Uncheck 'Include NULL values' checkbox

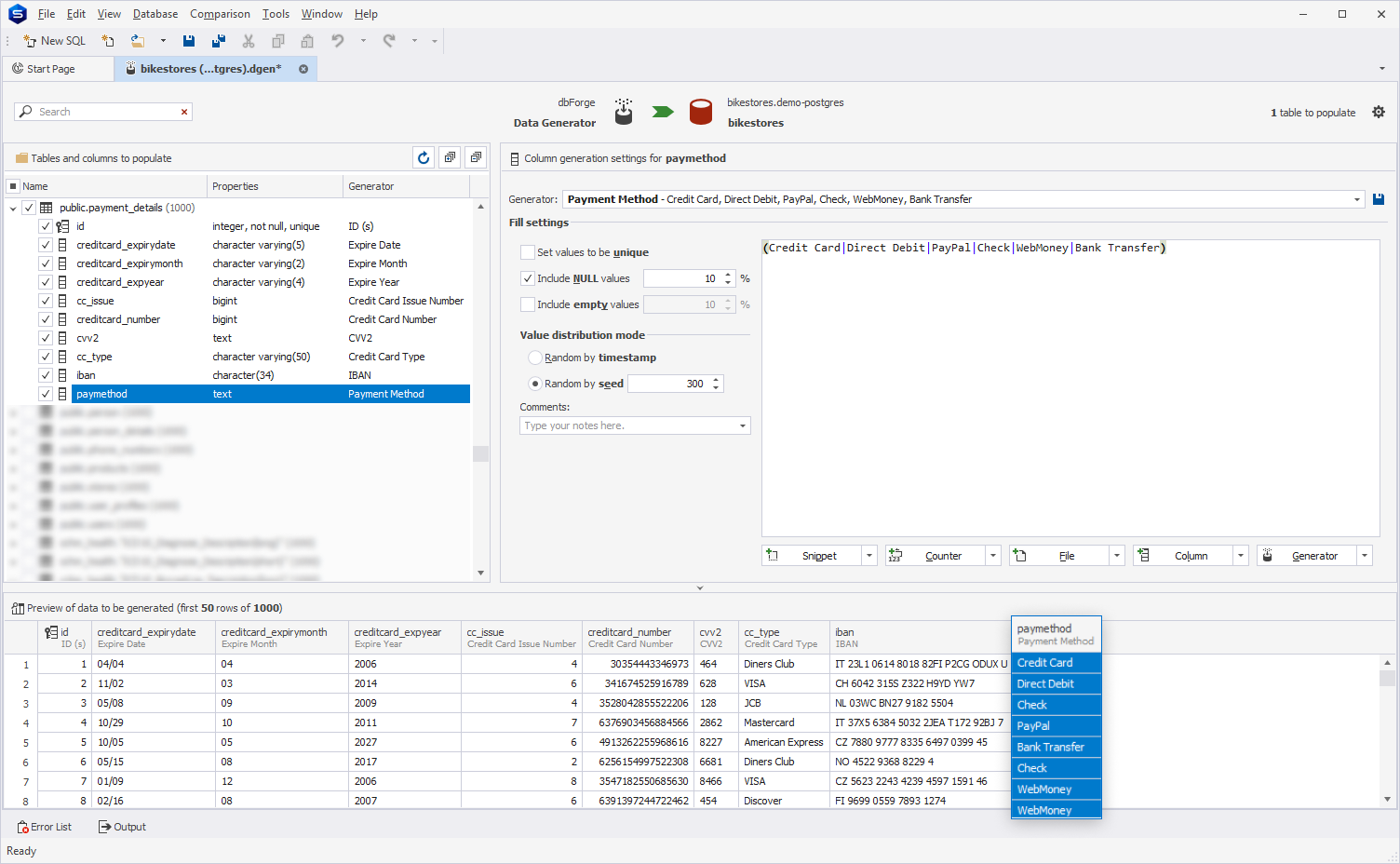pyautogui.click(x=528, y=278)
